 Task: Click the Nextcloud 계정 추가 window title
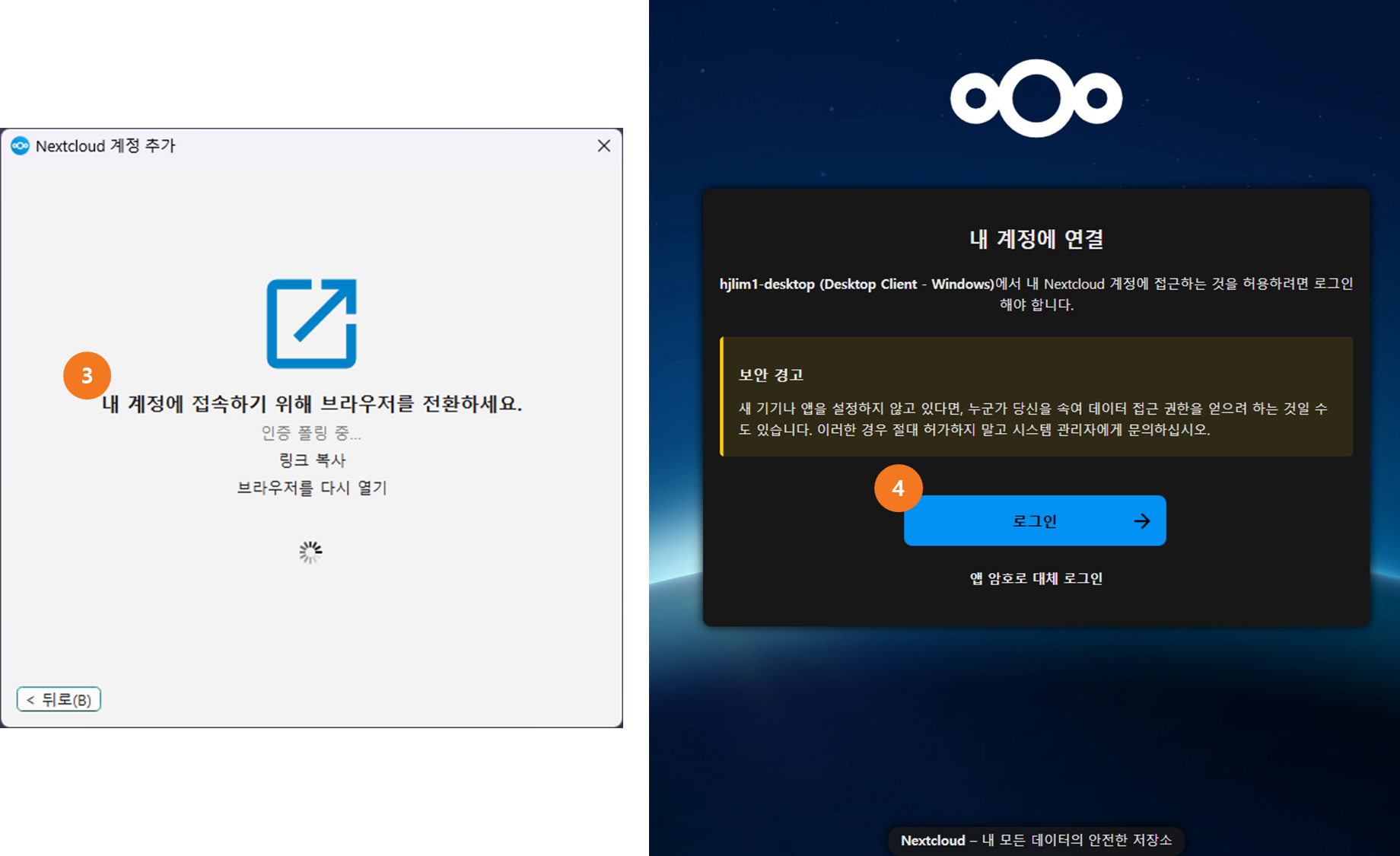(x=106, y=146)
